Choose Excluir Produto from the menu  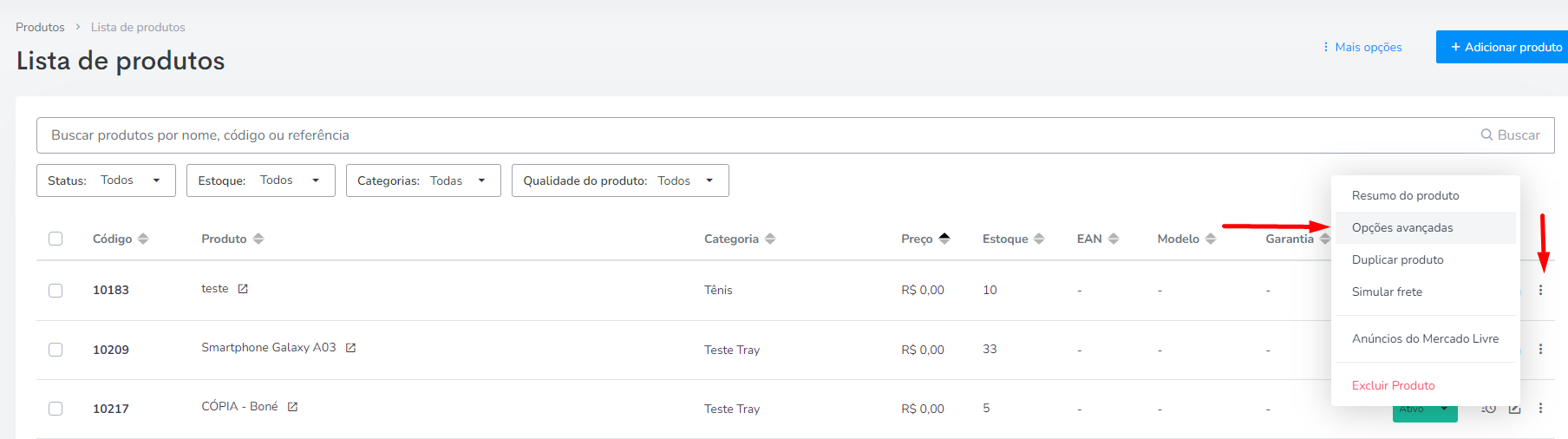pyautogui.click(x=1425, y=385)
